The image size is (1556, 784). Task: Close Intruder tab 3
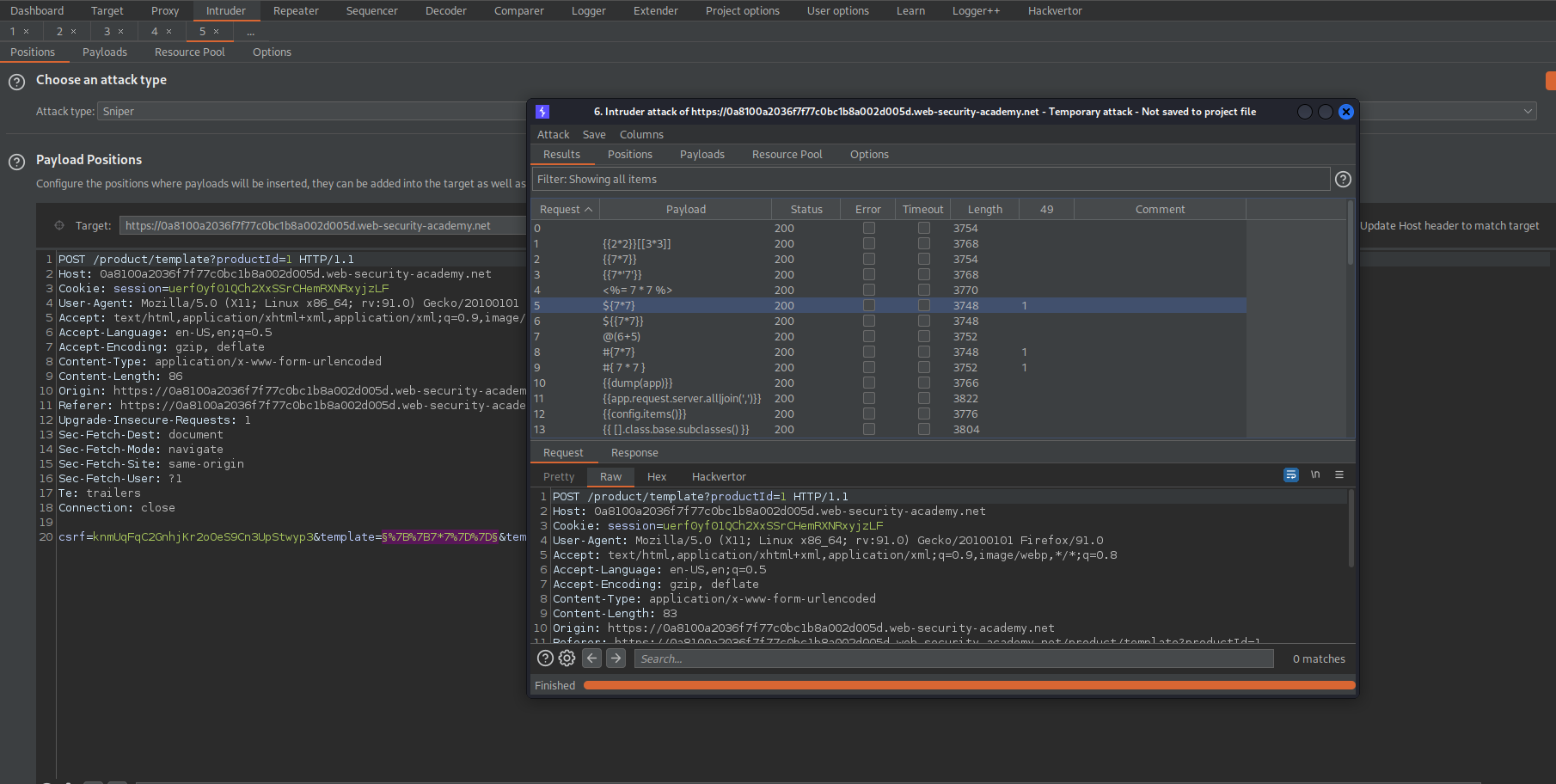point(121,32)
